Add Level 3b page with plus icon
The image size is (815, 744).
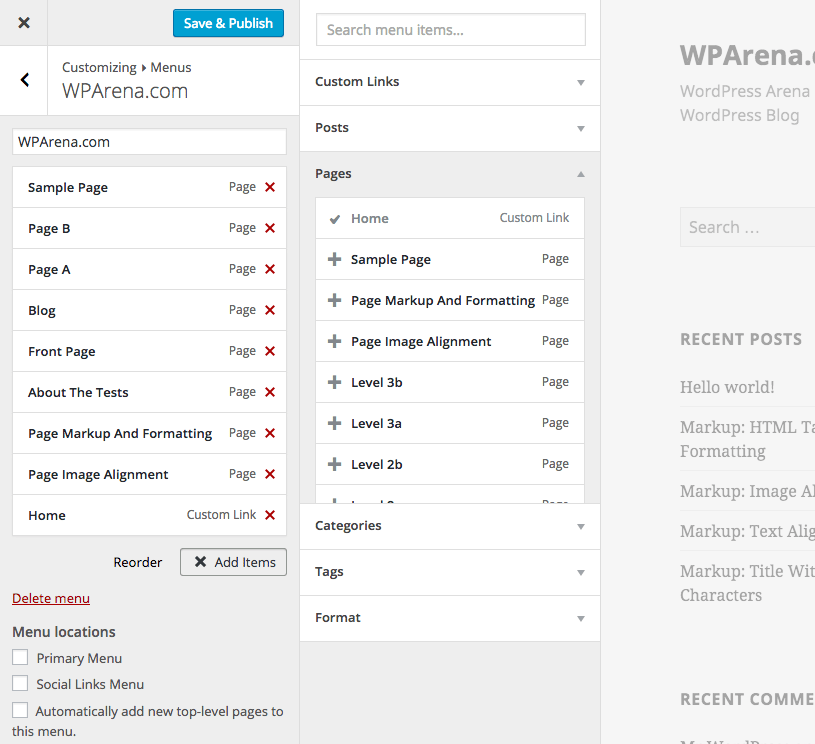[x=335, y=383]
